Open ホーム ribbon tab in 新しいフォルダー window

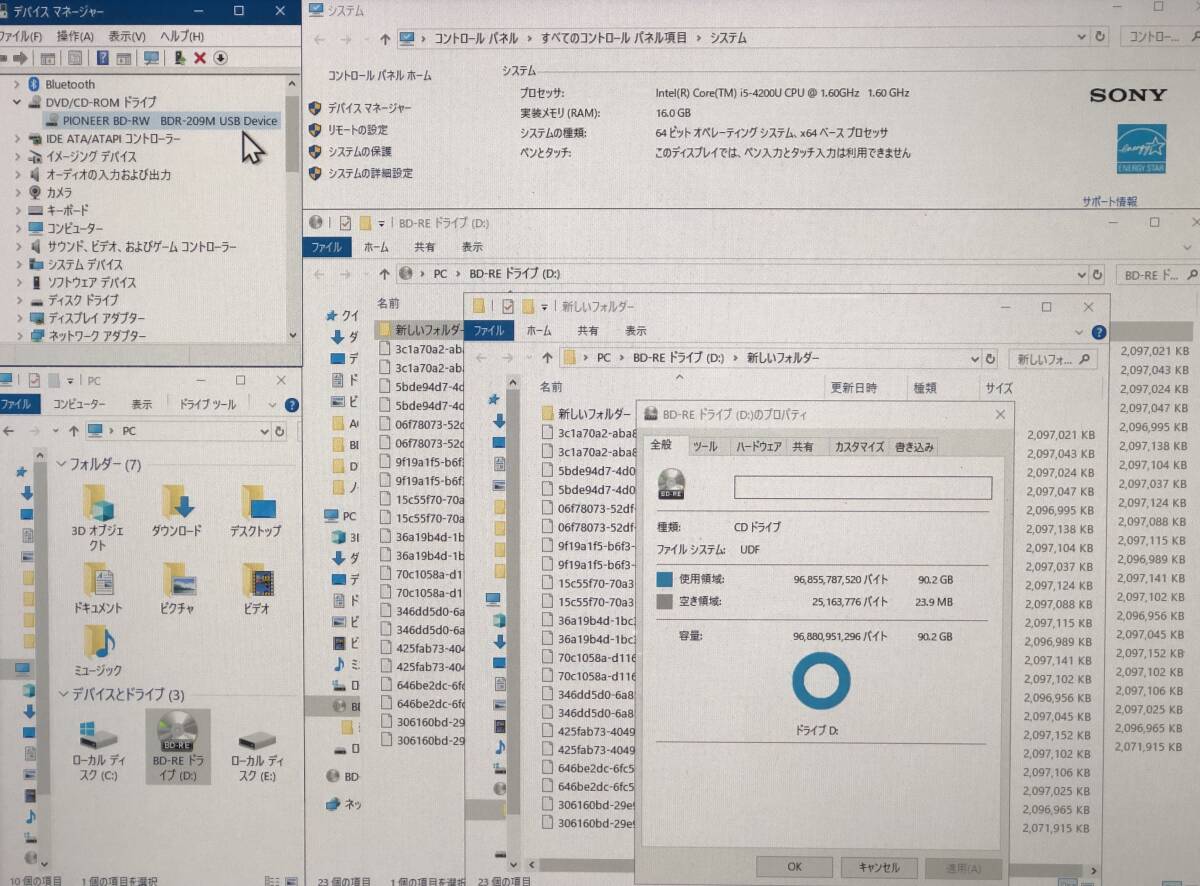(539, 331)
